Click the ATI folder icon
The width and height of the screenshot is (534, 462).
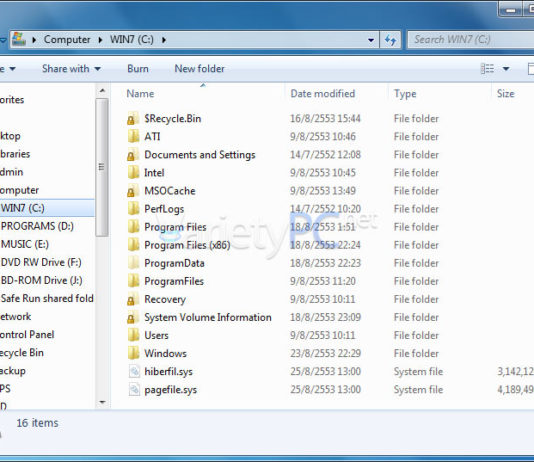coord(133,137)
